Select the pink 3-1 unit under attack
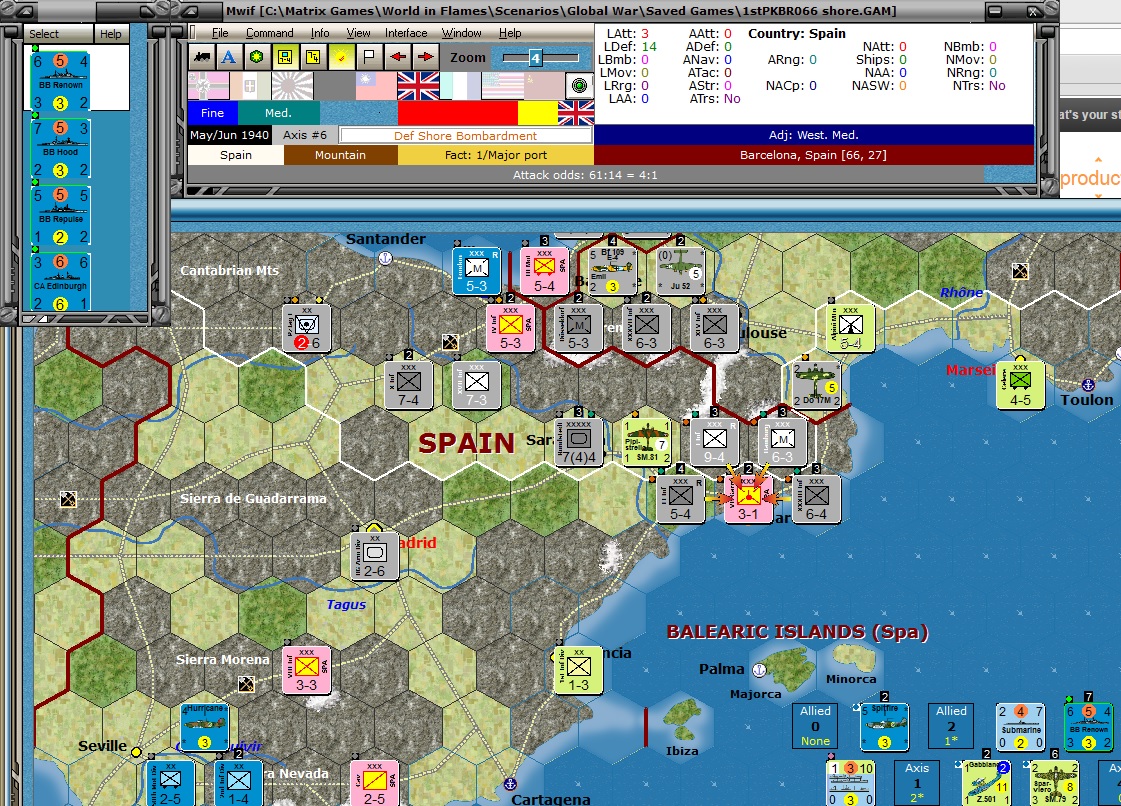The image size is (1121, 806). 748,498
